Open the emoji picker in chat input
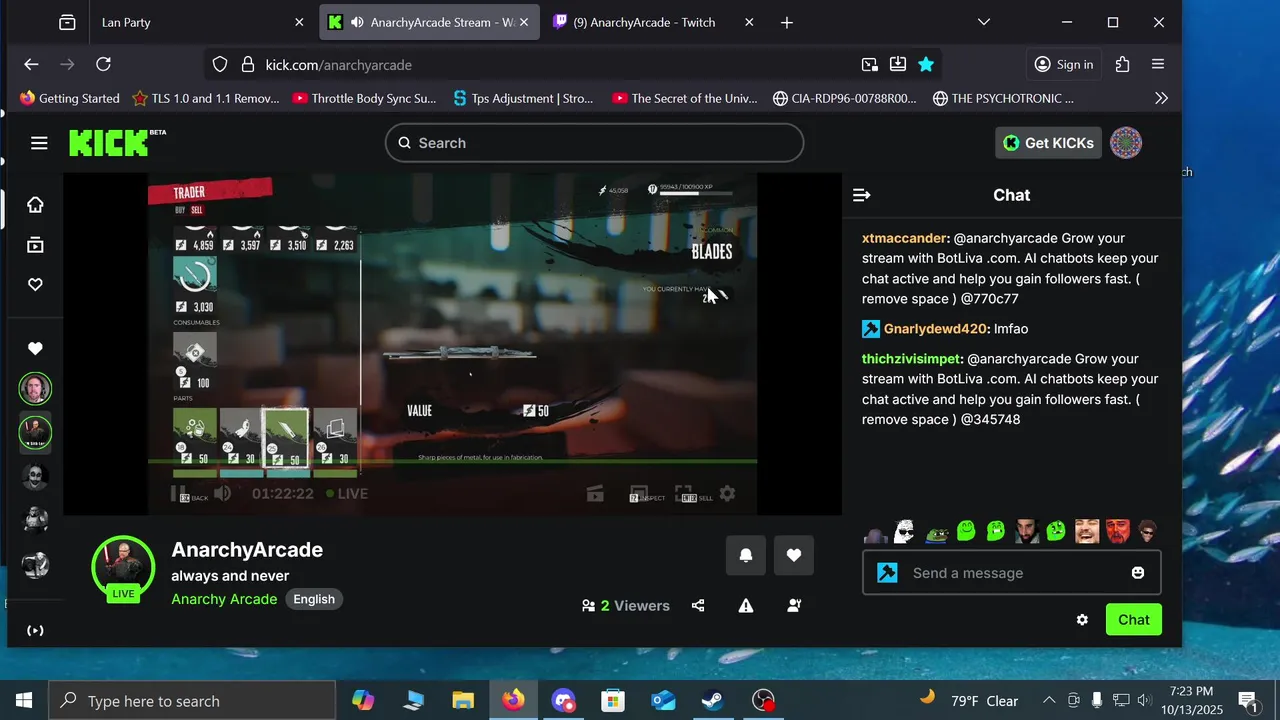Viewport: 1280px width, 720px height. point(1138,573)
